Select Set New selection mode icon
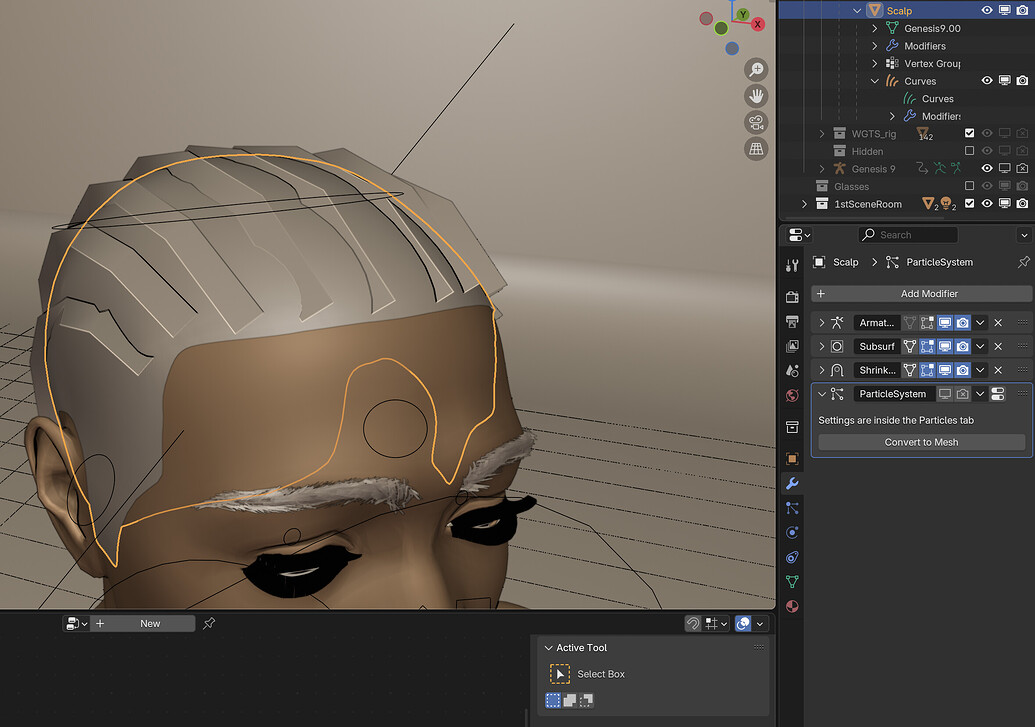Image resolution: width=1035 pixels, height=727 pixels. (x=553, y=700)
